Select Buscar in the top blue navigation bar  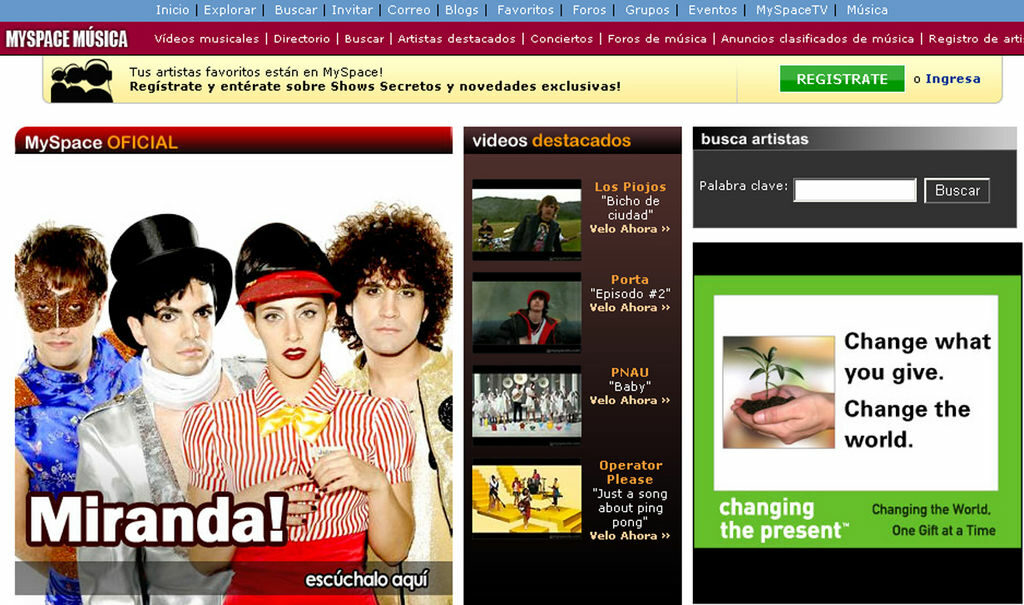tap(295, 10)
